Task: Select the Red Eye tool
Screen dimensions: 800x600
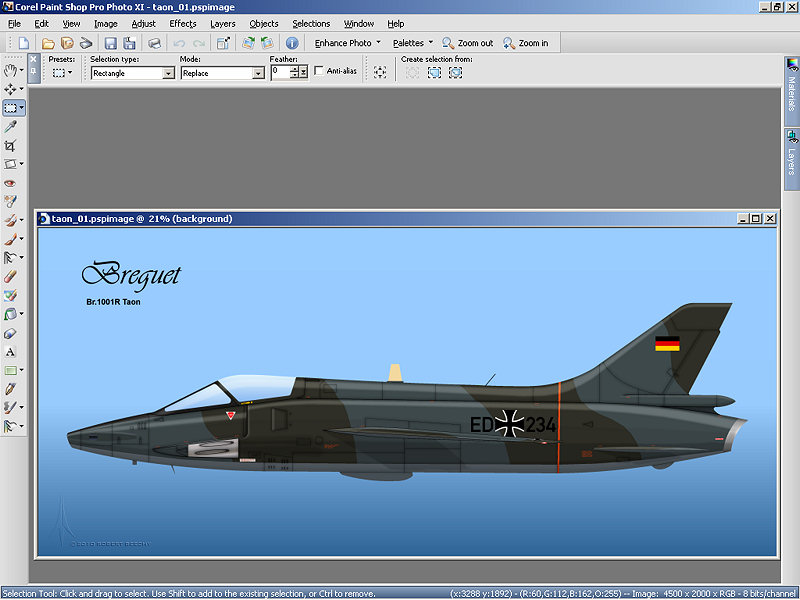Action: click(10, 183)
